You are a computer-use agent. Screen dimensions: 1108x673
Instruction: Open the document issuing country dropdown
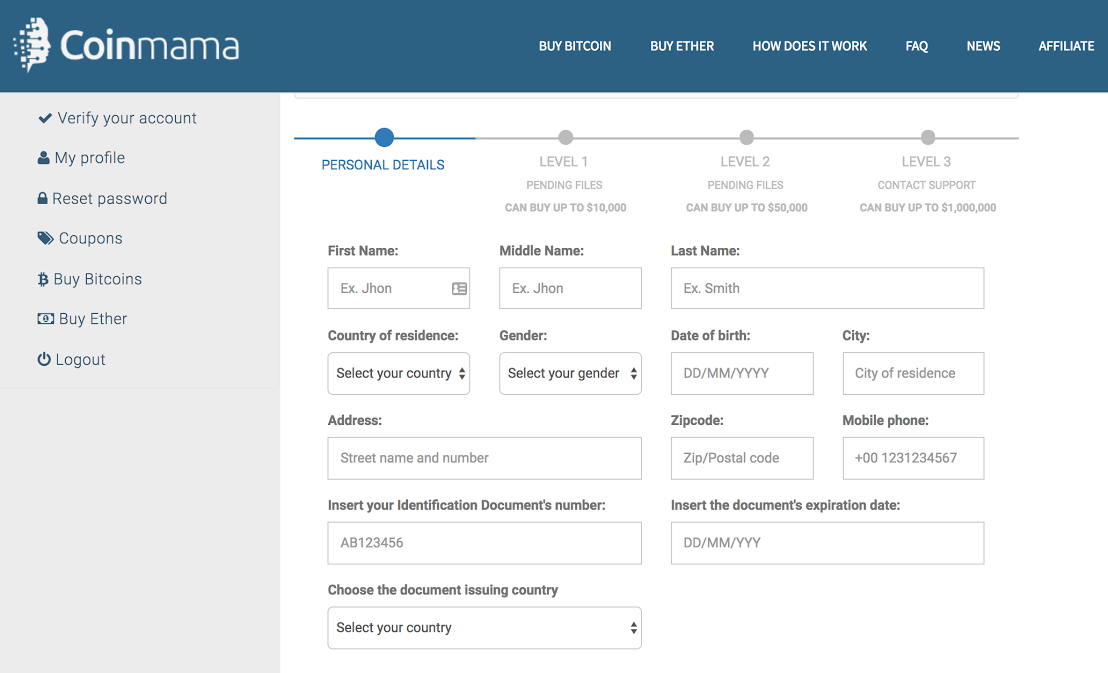(x=484, y=628)
